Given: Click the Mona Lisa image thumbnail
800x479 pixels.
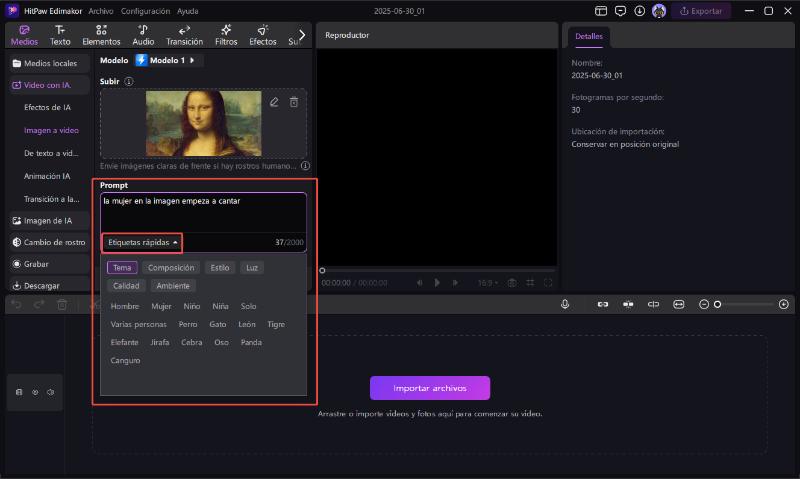Looking at the screenshot, I should click(x=204, y=123).
